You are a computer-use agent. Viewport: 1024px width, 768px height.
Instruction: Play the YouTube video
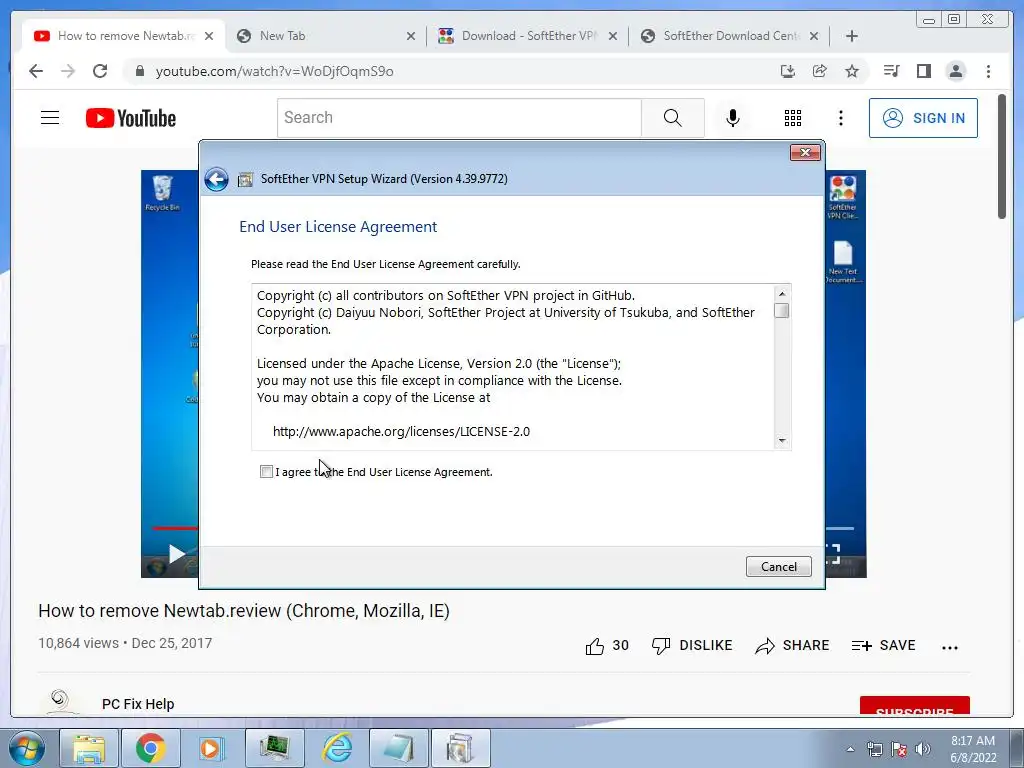tap(177, 554)
